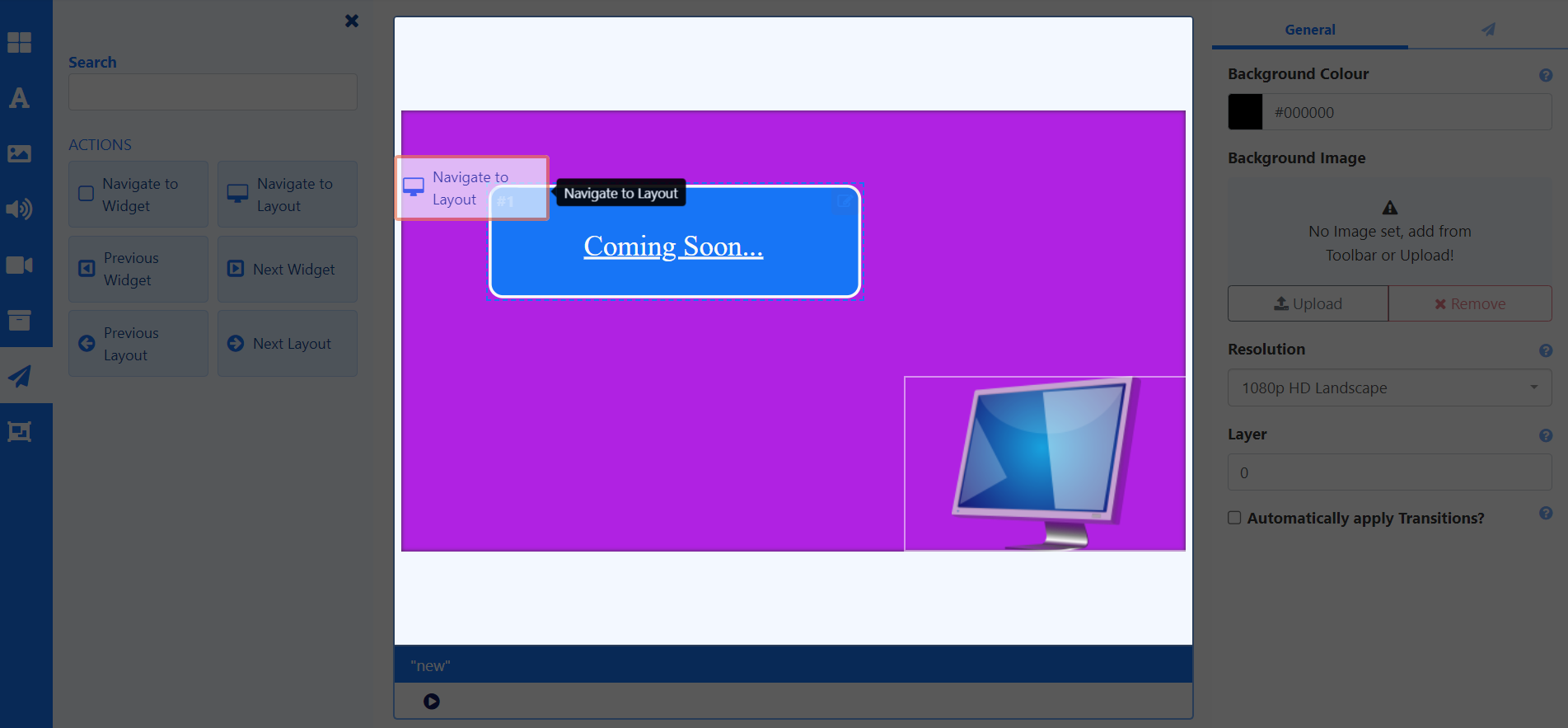Image resolution: width=1568 pixels, height=728 pixels.
Task: Select the paper plane actions icon in sidebar
Action: [19, 377]
